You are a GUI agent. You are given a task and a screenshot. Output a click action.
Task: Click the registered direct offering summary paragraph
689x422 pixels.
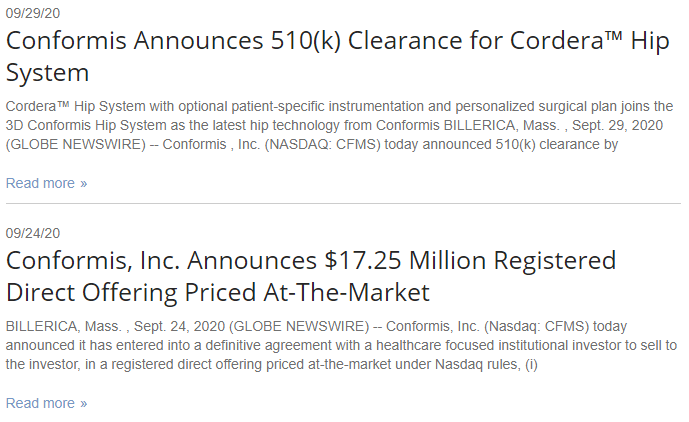point(341,345)
